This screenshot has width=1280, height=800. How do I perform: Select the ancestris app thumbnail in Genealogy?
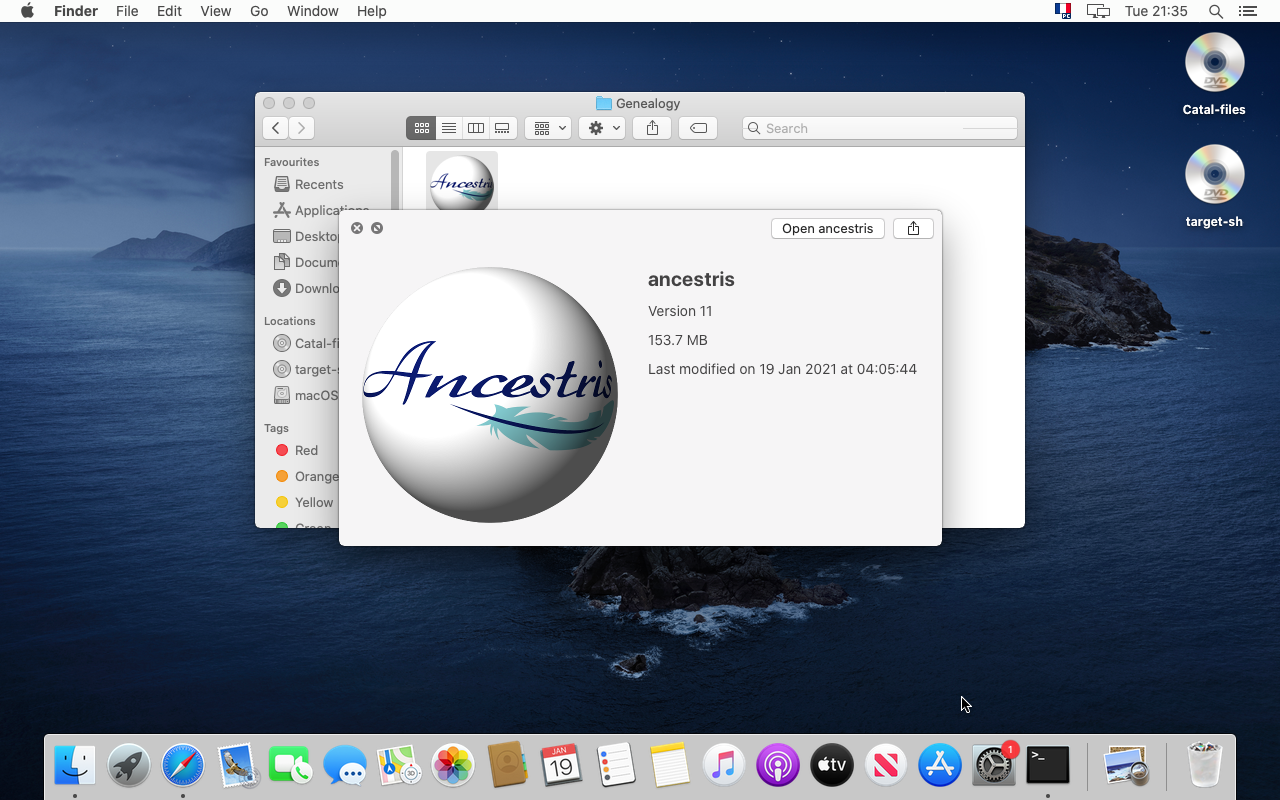(x=462, y=183)
